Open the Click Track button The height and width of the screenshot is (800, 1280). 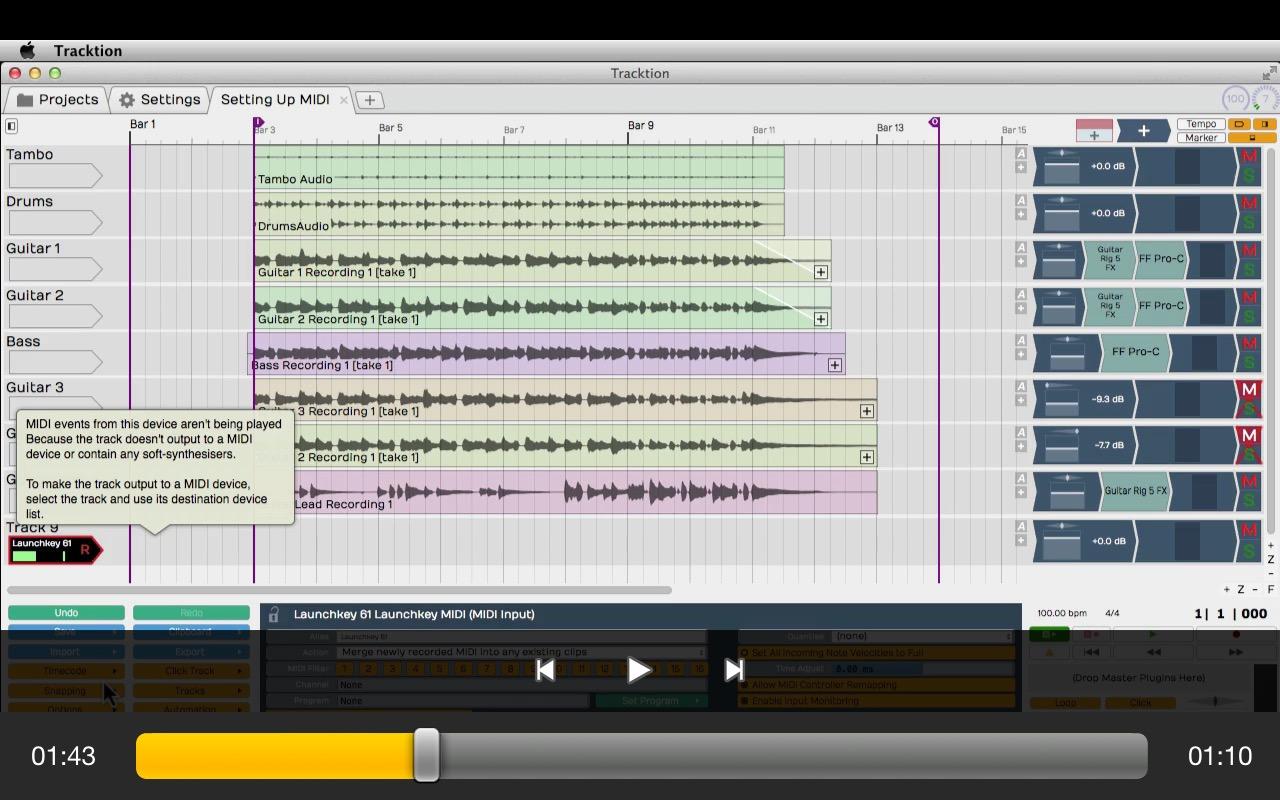[191, 671]
